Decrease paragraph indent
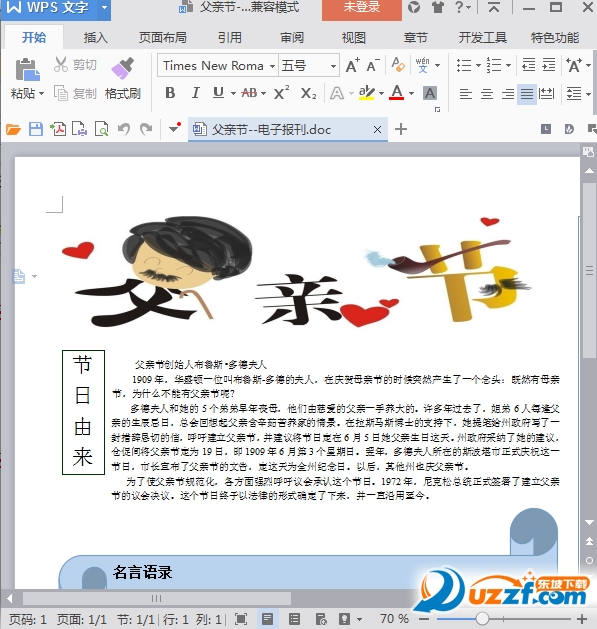The height and width of the screenshot is (629, 597). tap(528, 64)
